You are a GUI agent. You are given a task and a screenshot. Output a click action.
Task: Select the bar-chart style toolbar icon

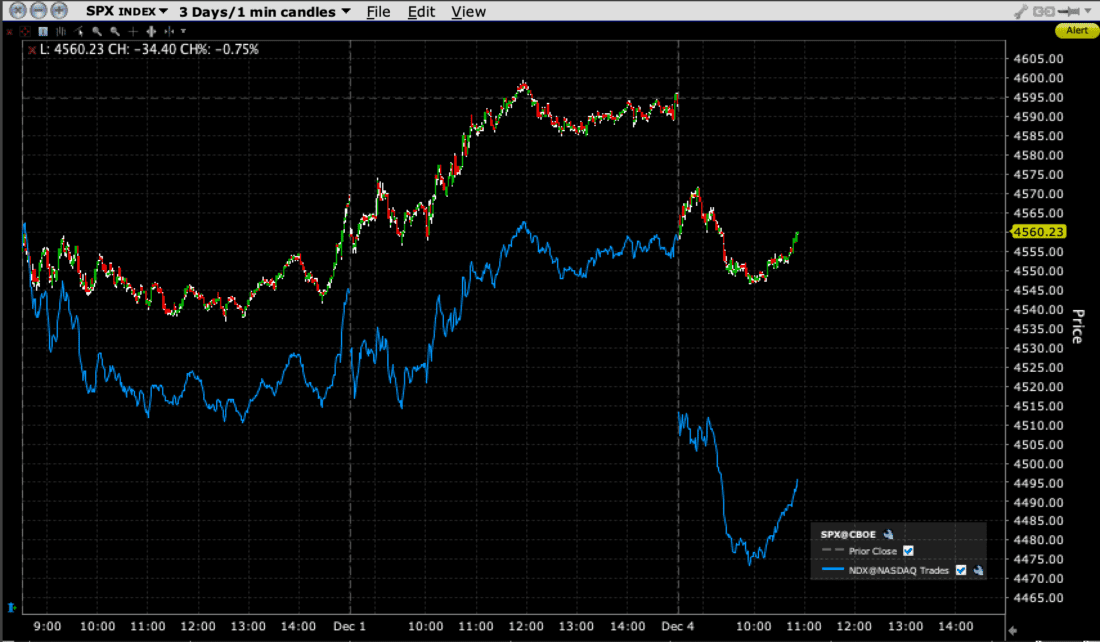tap(61, 32)
